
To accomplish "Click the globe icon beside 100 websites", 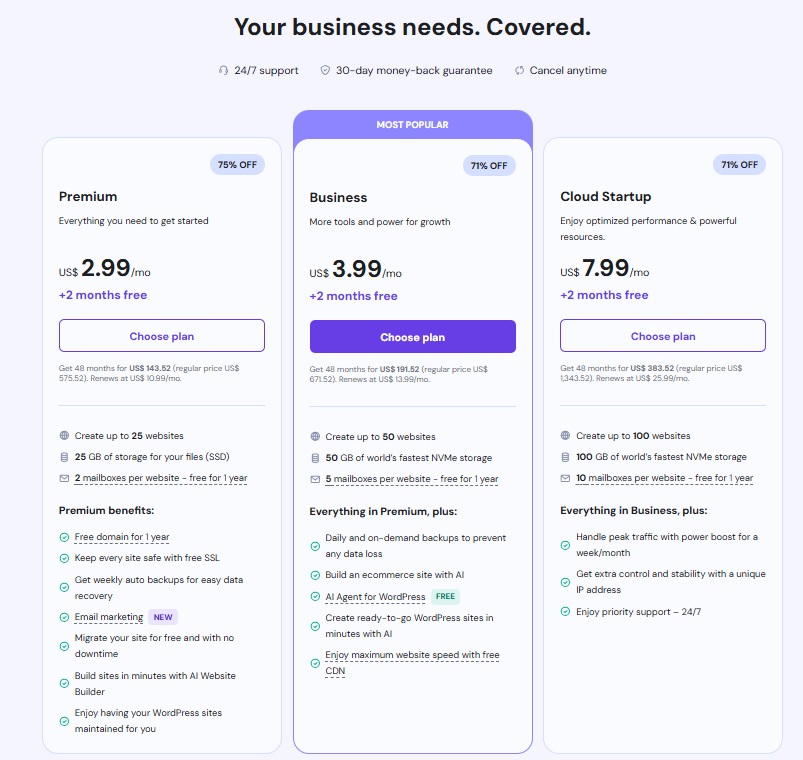I will tap(566, 436).
